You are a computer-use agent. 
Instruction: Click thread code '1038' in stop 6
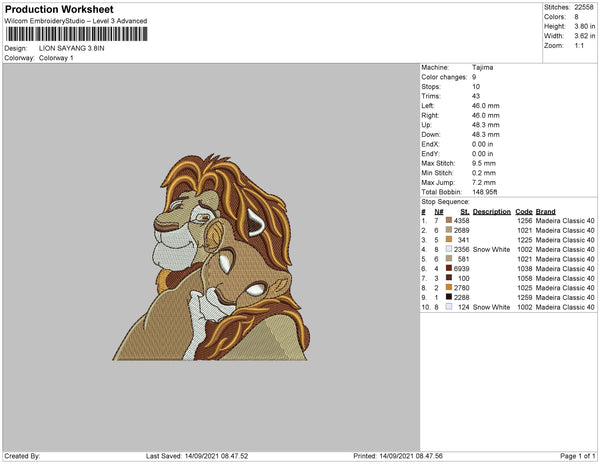(x=525, y=269)
